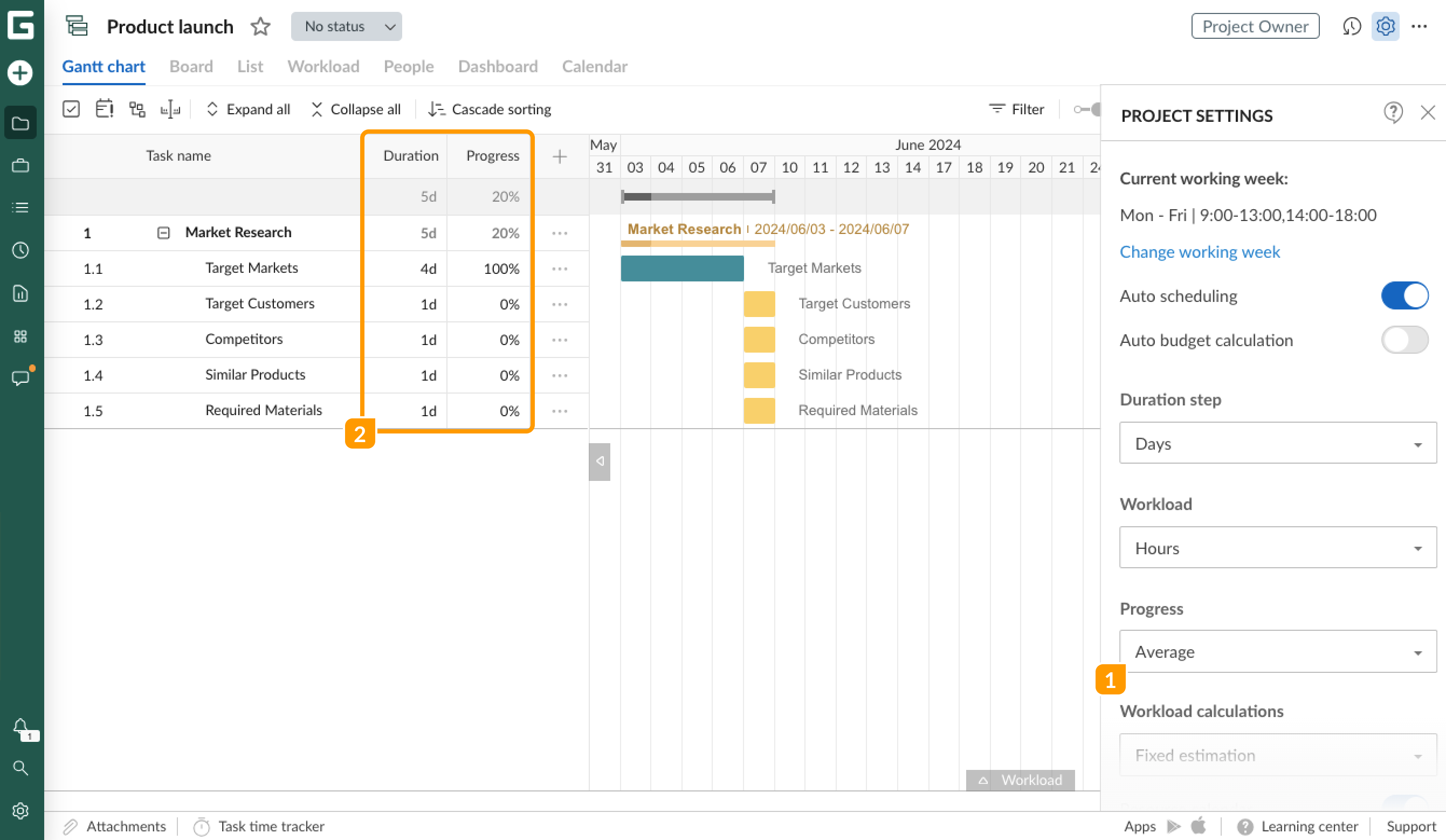Open the Projects folder icon in sidebar

pos(20,122)
